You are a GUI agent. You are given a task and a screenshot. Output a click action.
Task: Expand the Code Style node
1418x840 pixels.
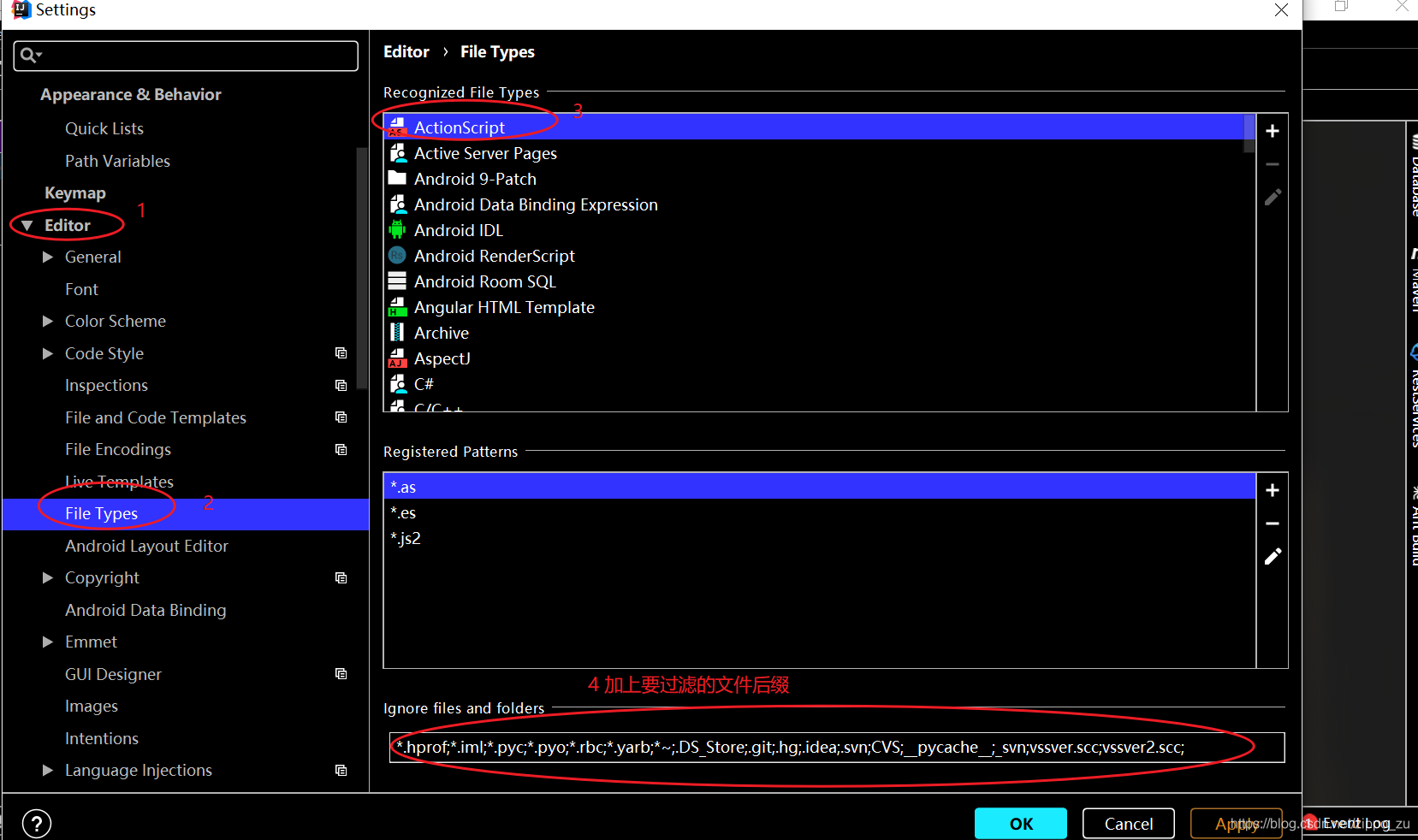(48, 353)
